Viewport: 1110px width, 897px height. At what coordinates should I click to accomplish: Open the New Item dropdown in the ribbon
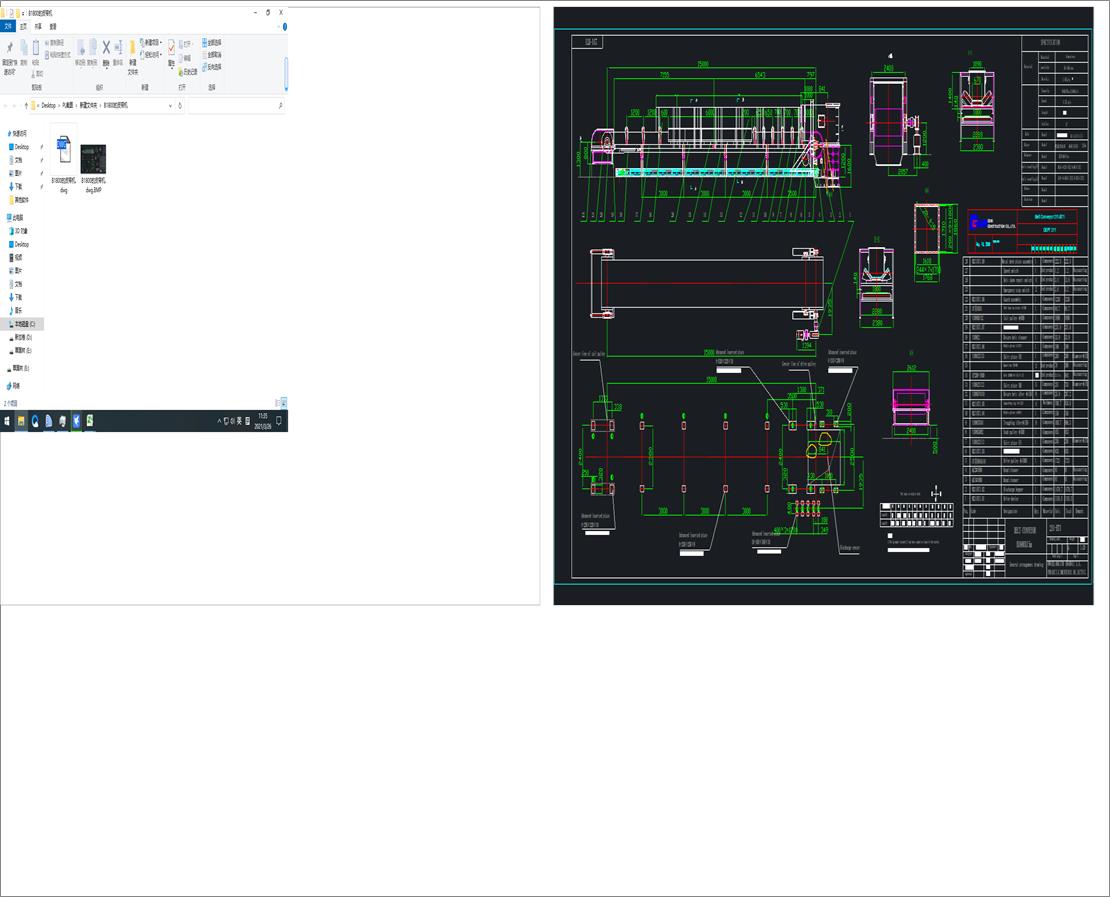(151, 42)
